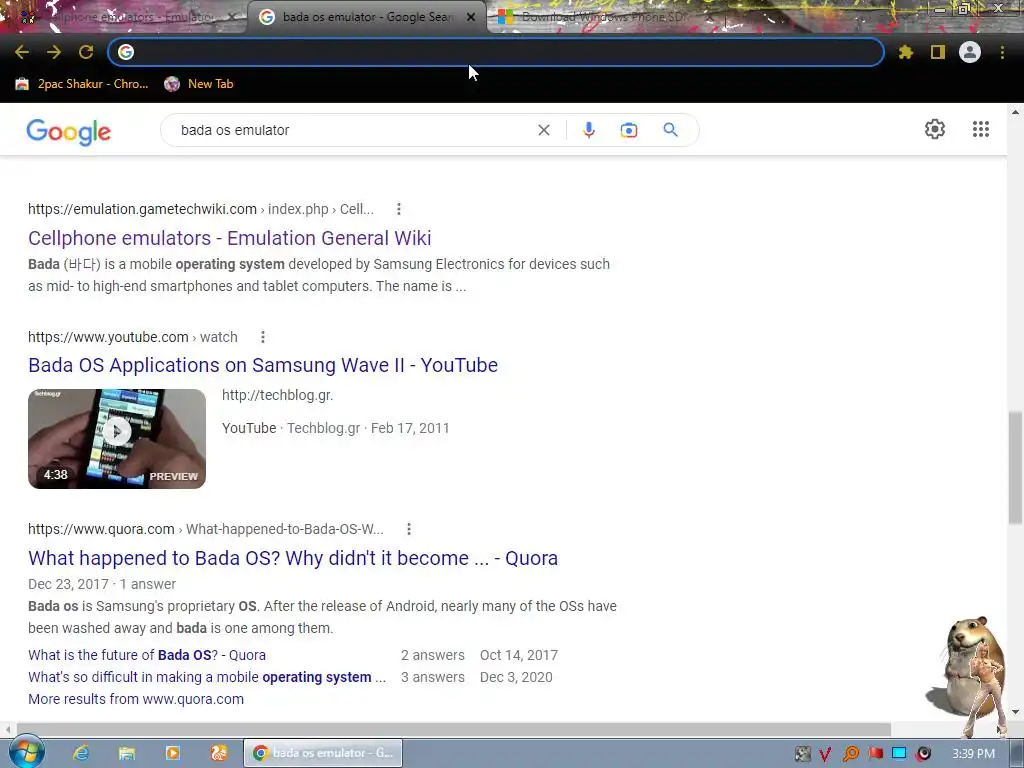
Task: Clear the search box with the X icon
Action: tap(543, 130)
